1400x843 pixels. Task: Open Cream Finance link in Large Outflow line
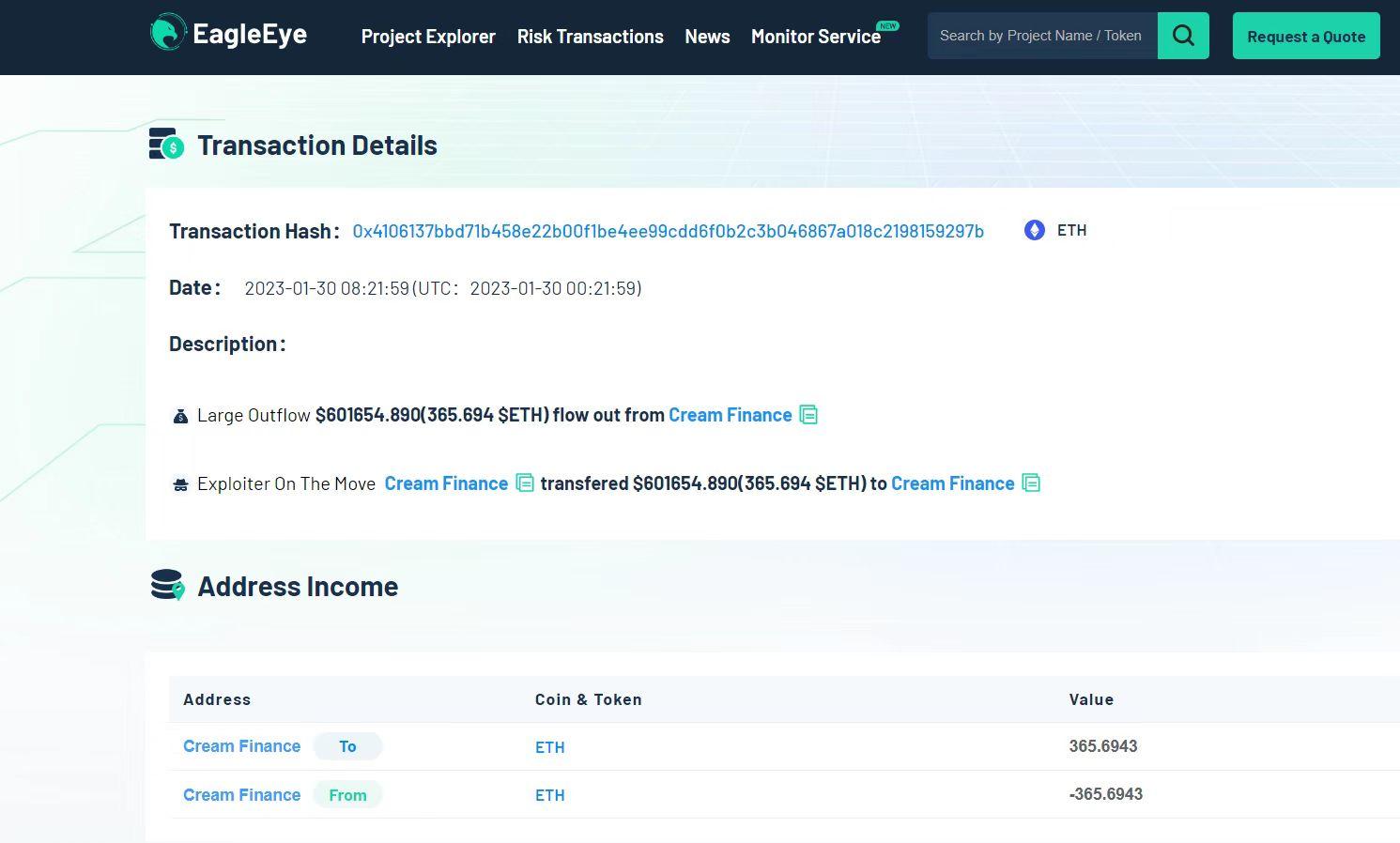click(730, 415)
